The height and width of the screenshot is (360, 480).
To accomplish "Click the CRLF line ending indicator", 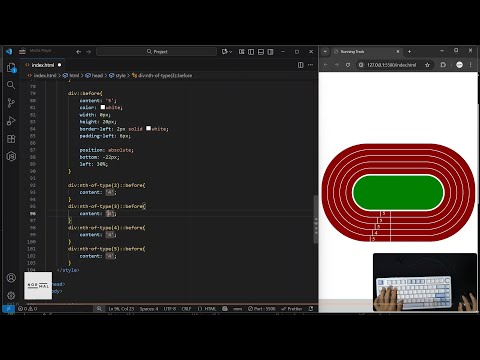I will pos(186,309).
